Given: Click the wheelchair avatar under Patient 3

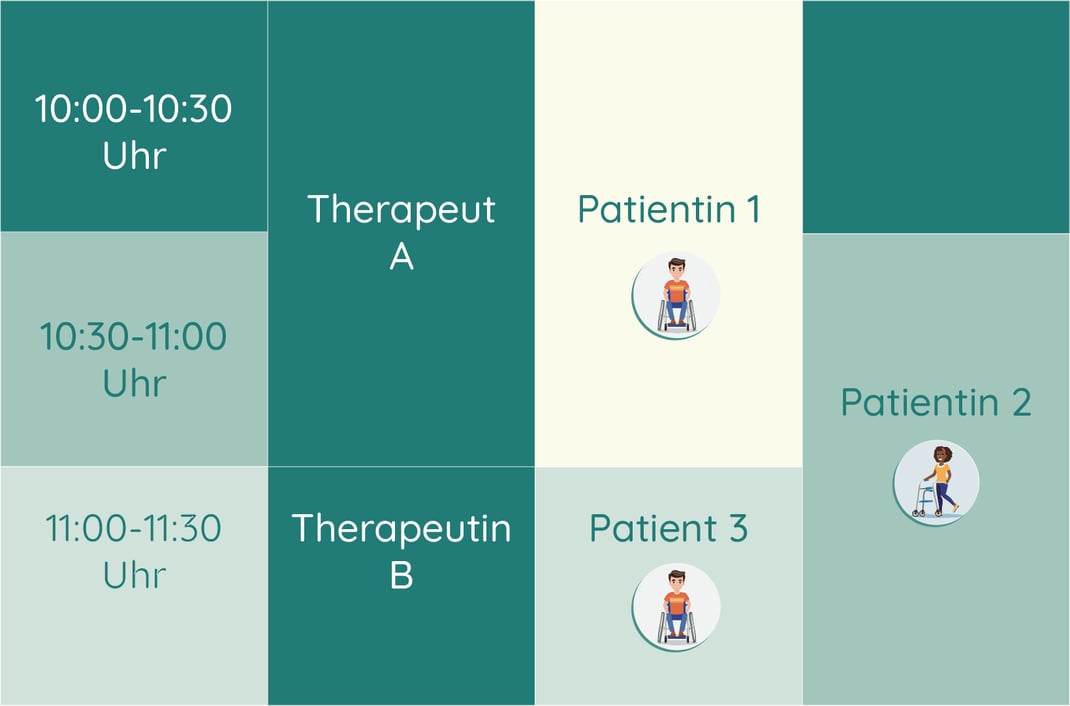Looking at the screenshot, I should tap(676, 607).
